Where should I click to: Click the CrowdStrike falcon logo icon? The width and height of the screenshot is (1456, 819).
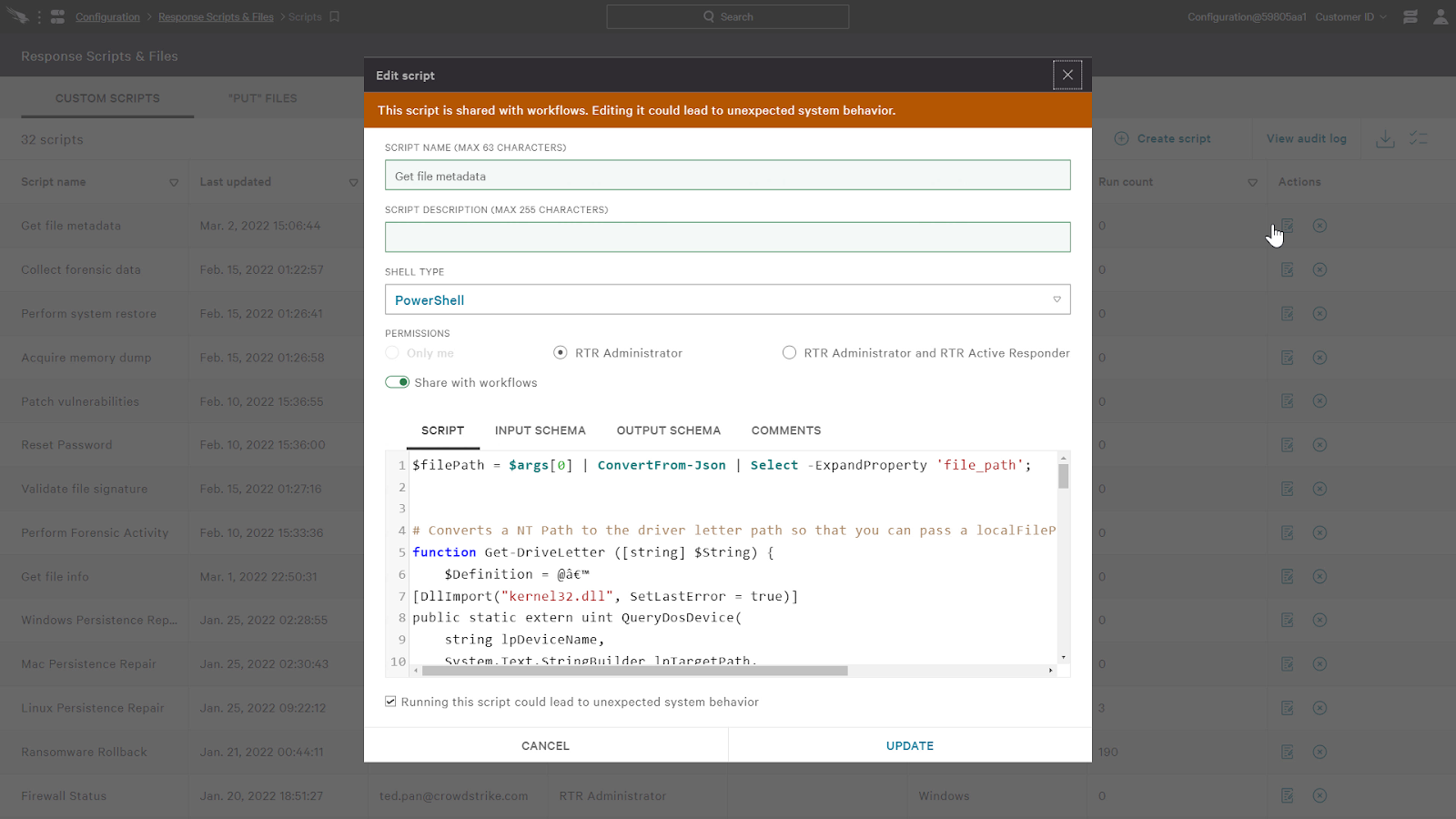point(18,16)
